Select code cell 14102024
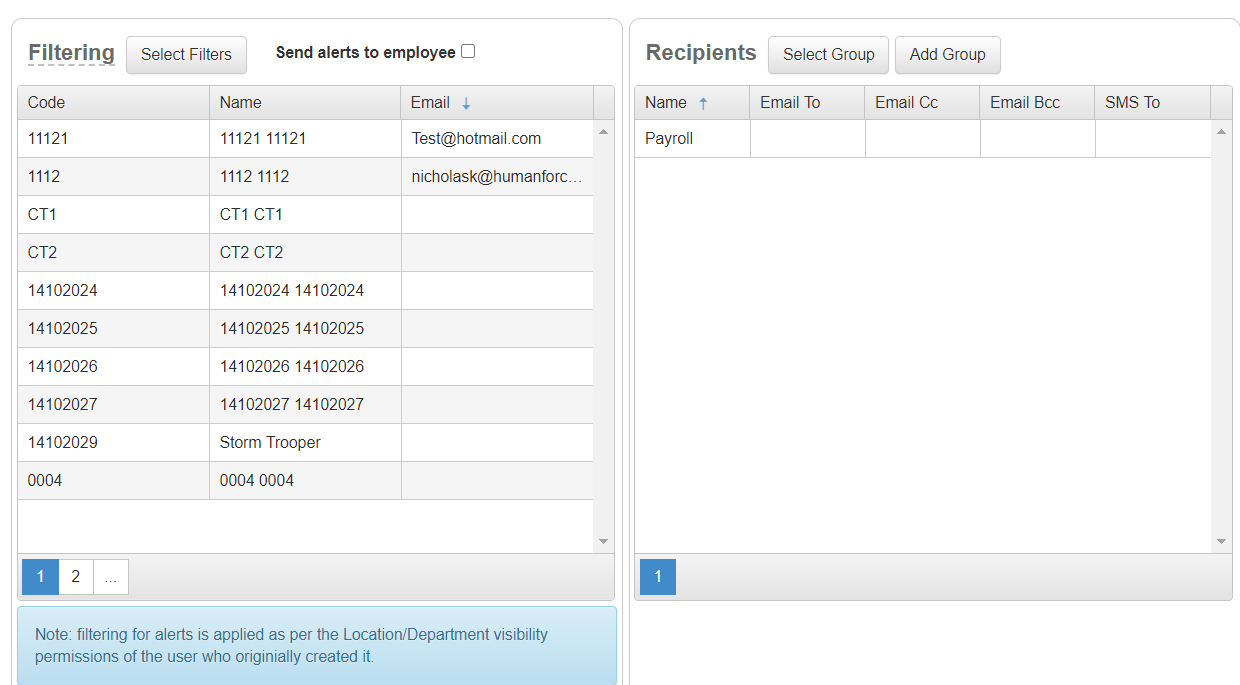The height and width of the screenshot is (685, 1240). [113, 291]
